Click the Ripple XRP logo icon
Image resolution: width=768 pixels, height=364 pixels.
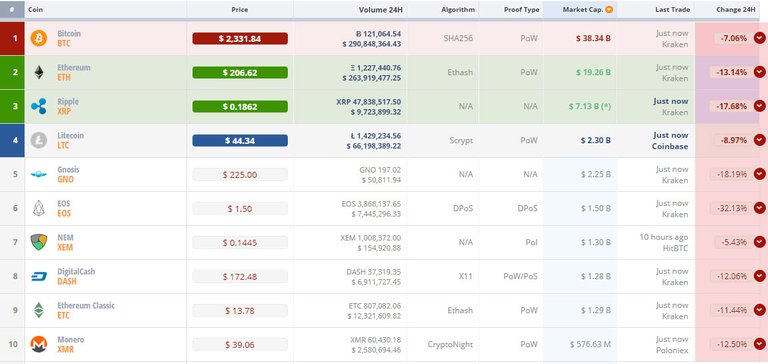tap(39, 106)
